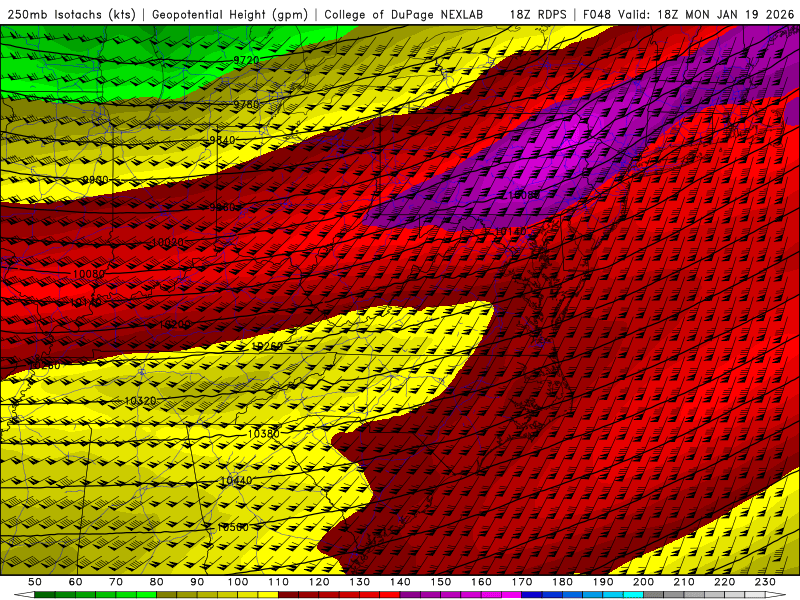
Task: Click the 110 value on the color scale
Action: click(278, 582)
